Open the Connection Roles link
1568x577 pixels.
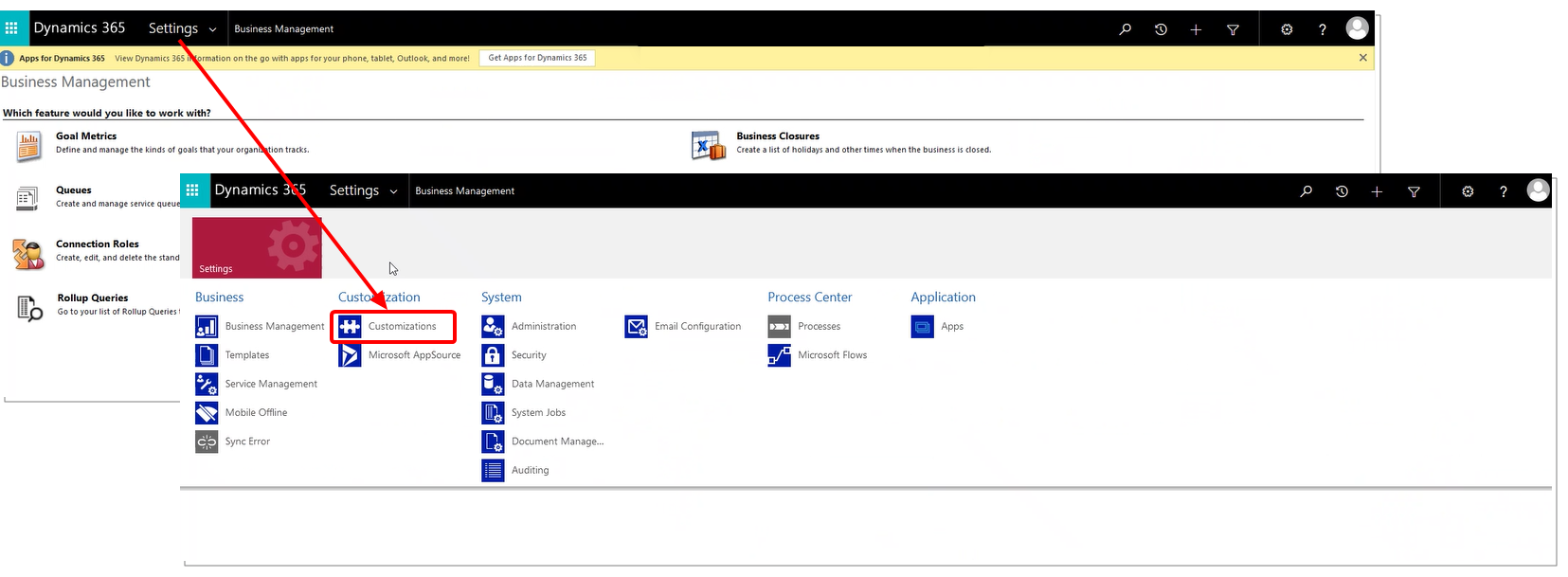pos(98,244)
